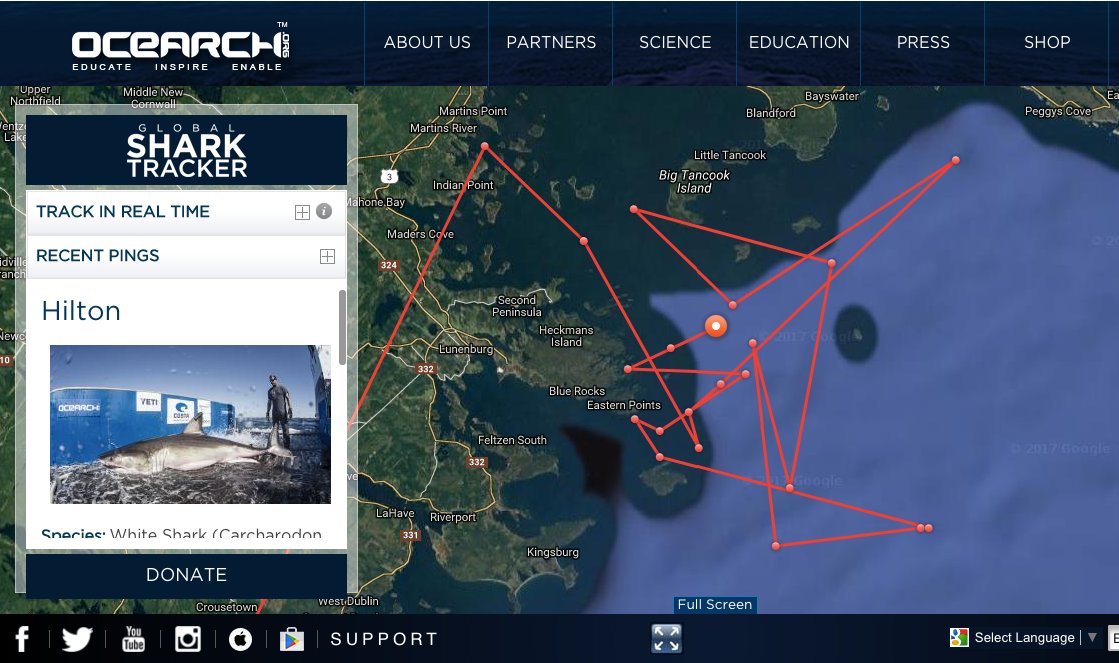This screenshot has height=663, width=1119.
Task: Click the Heckmans Island map label
Action: [566, 336]
